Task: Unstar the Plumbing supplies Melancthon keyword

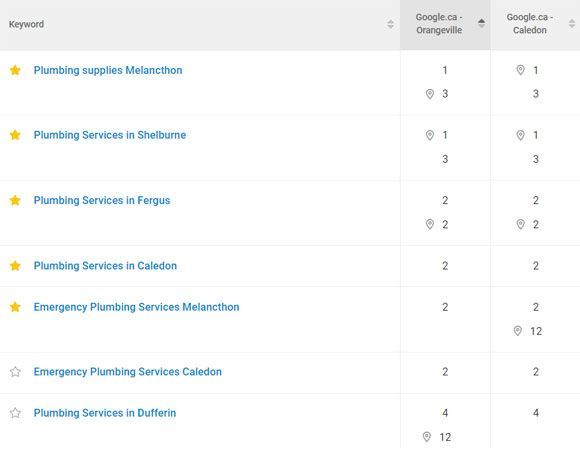Action: click(15, 70)
